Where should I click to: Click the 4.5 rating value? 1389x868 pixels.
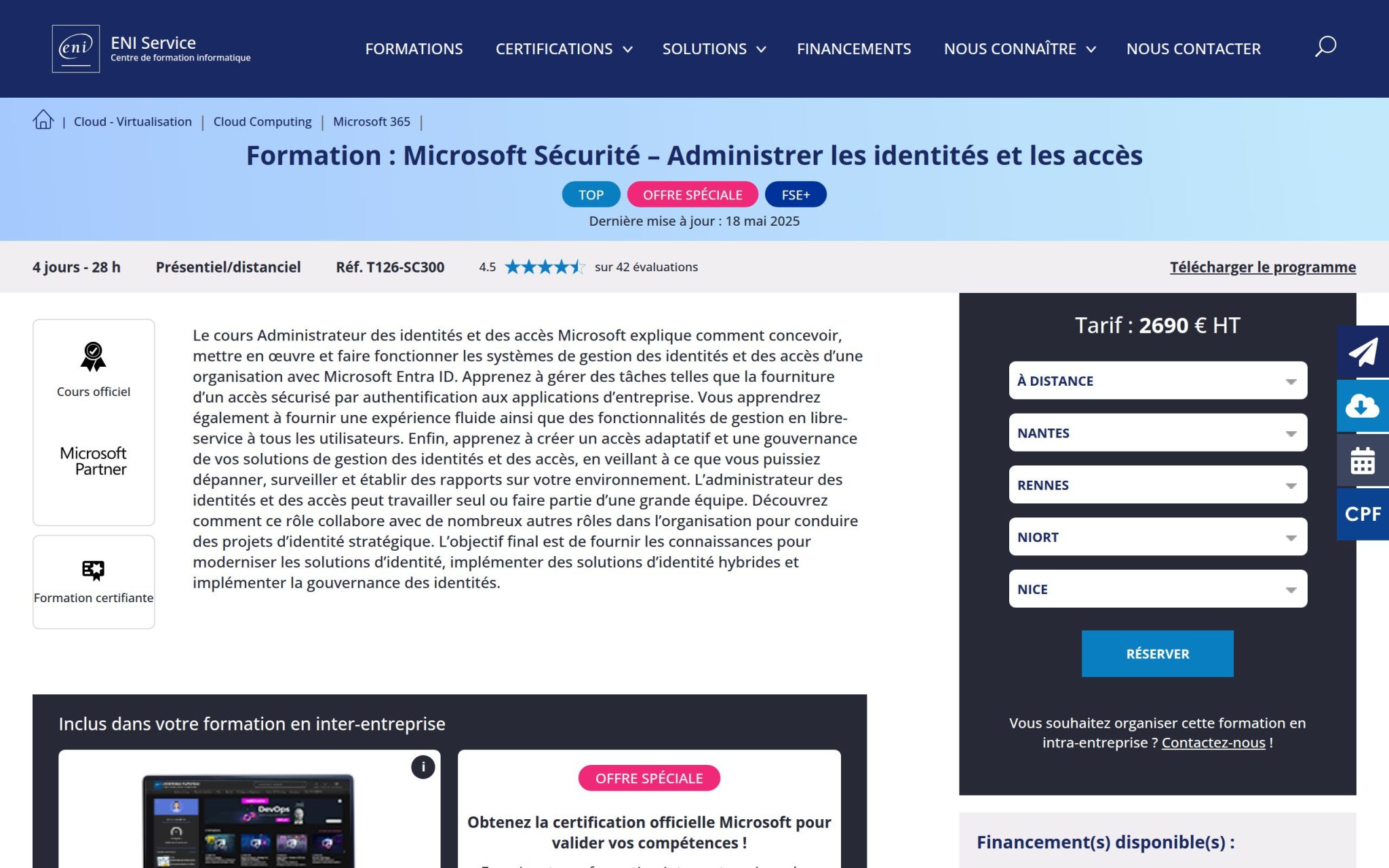click(x=487, y=267)
